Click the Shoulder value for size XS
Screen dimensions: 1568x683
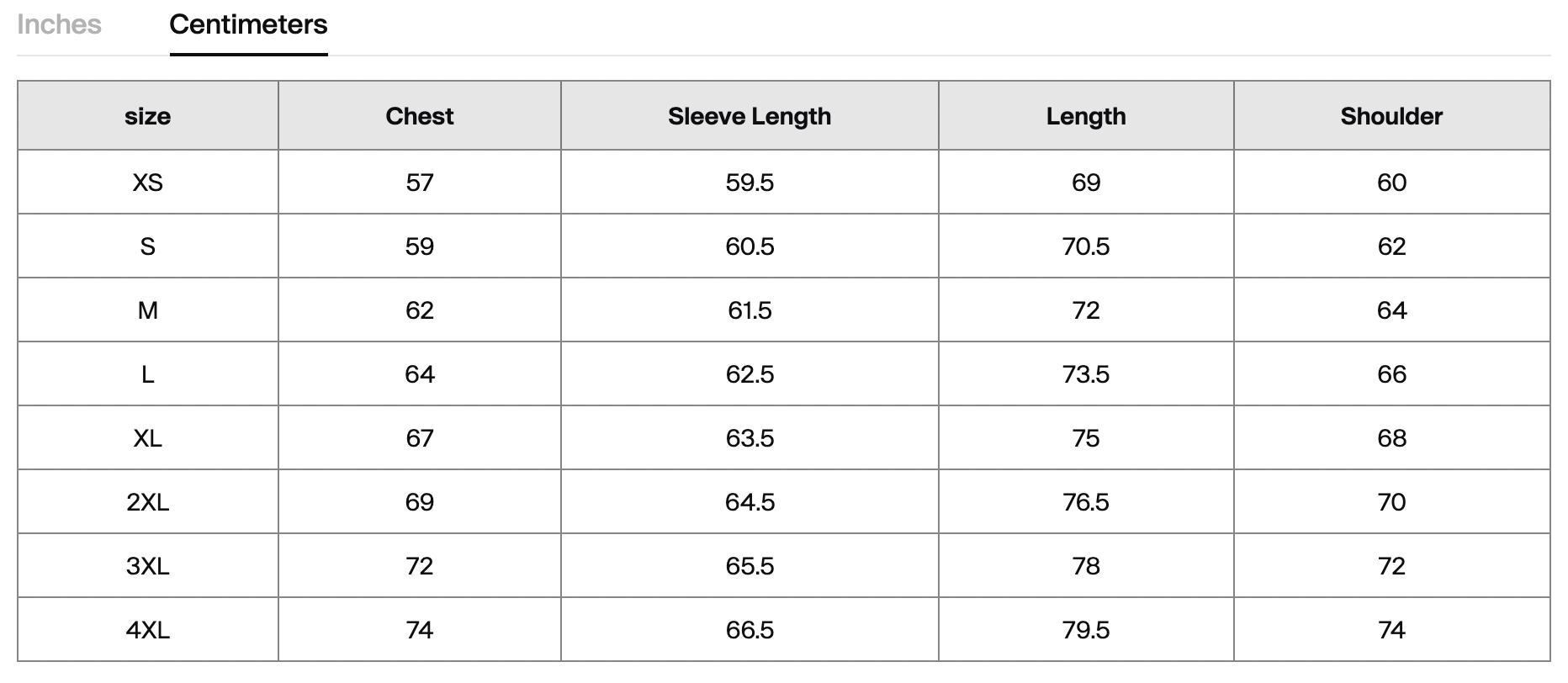click(1391, 183)
